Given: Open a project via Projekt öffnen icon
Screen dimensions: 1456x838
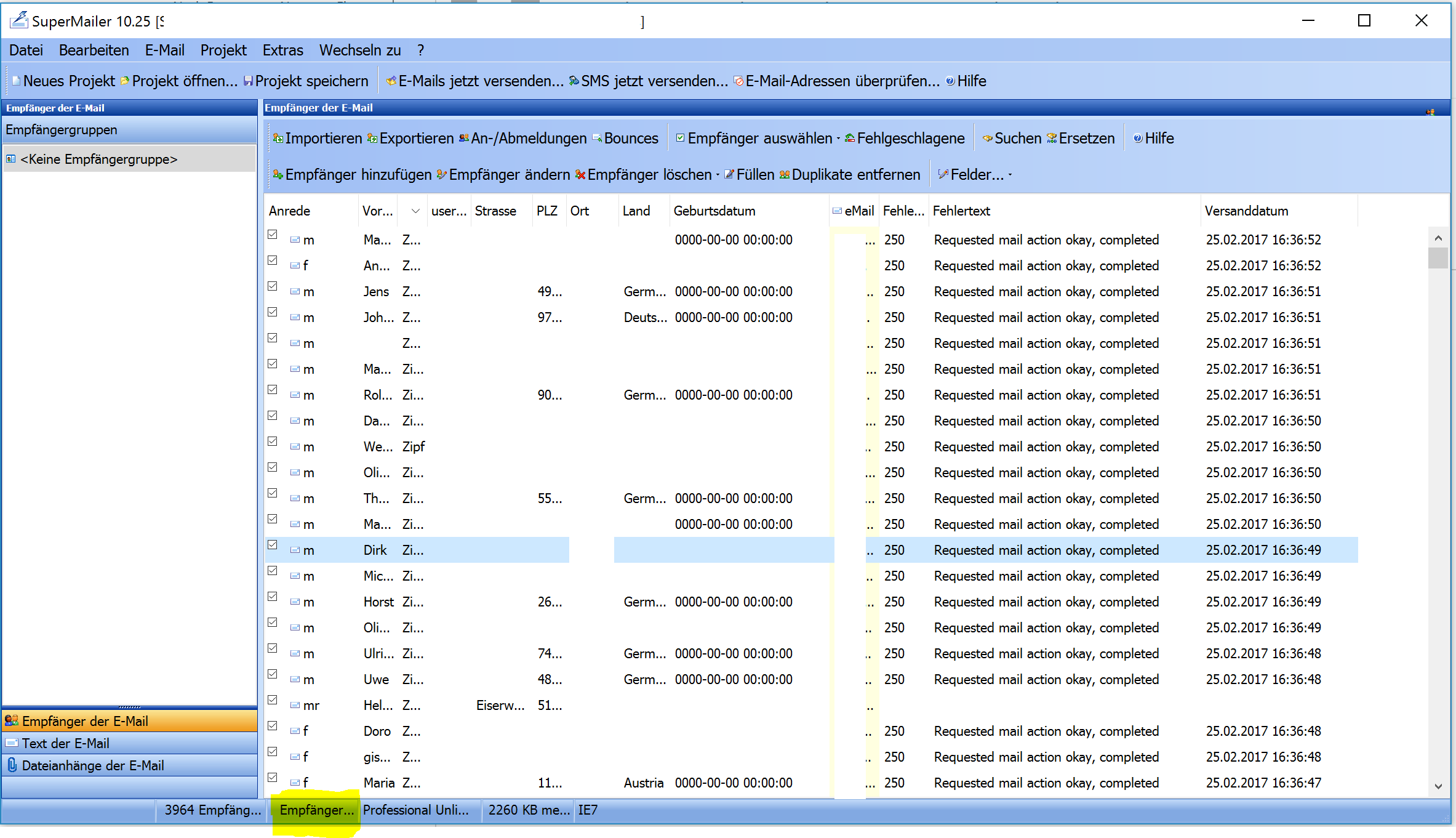Looking at the screenshot, I should click(x=125, y=81).
